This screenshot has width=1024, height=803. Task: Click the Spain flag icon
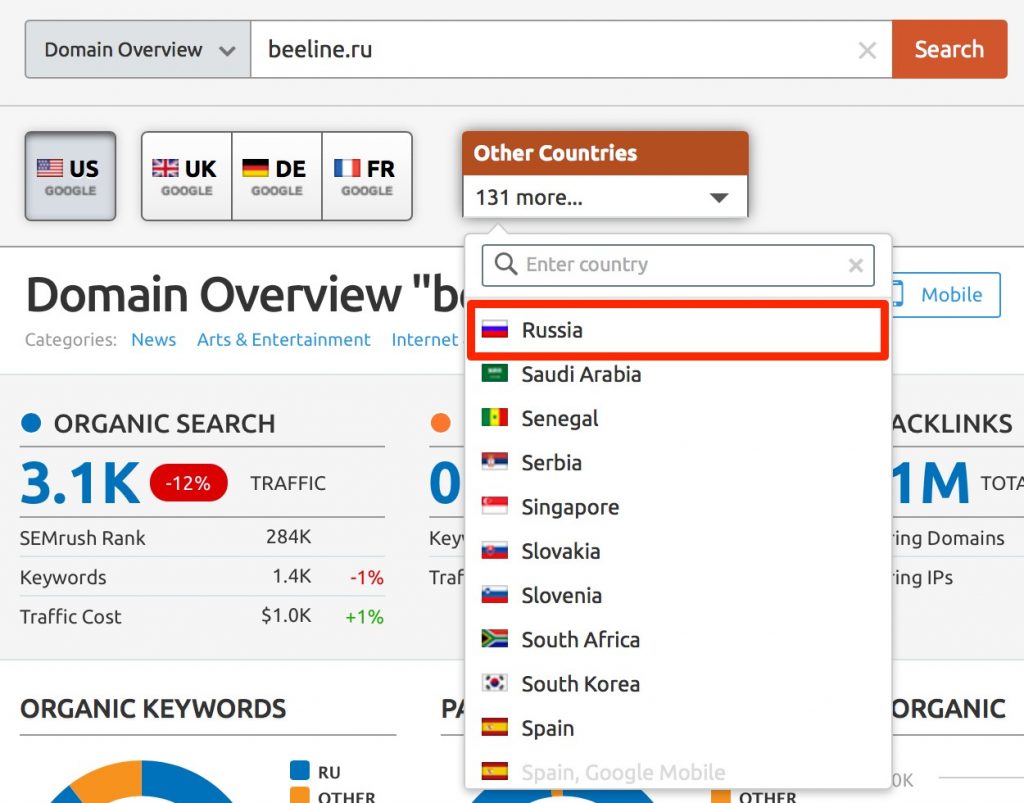click(494, 727)
